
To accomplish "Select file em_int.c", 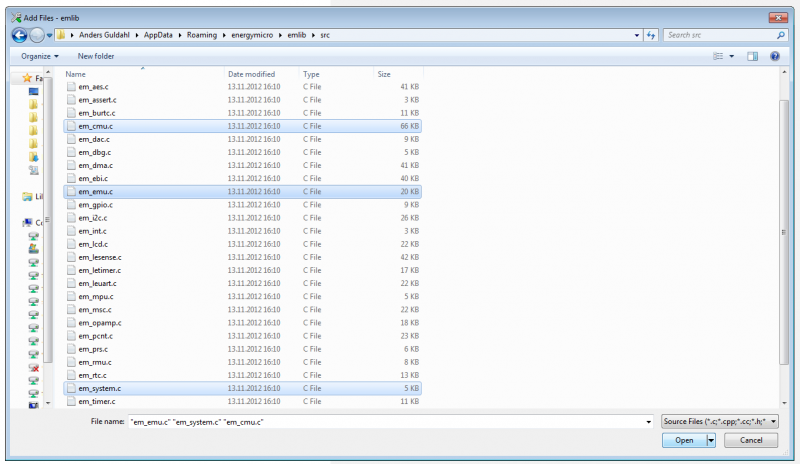I will coord(242,231).
